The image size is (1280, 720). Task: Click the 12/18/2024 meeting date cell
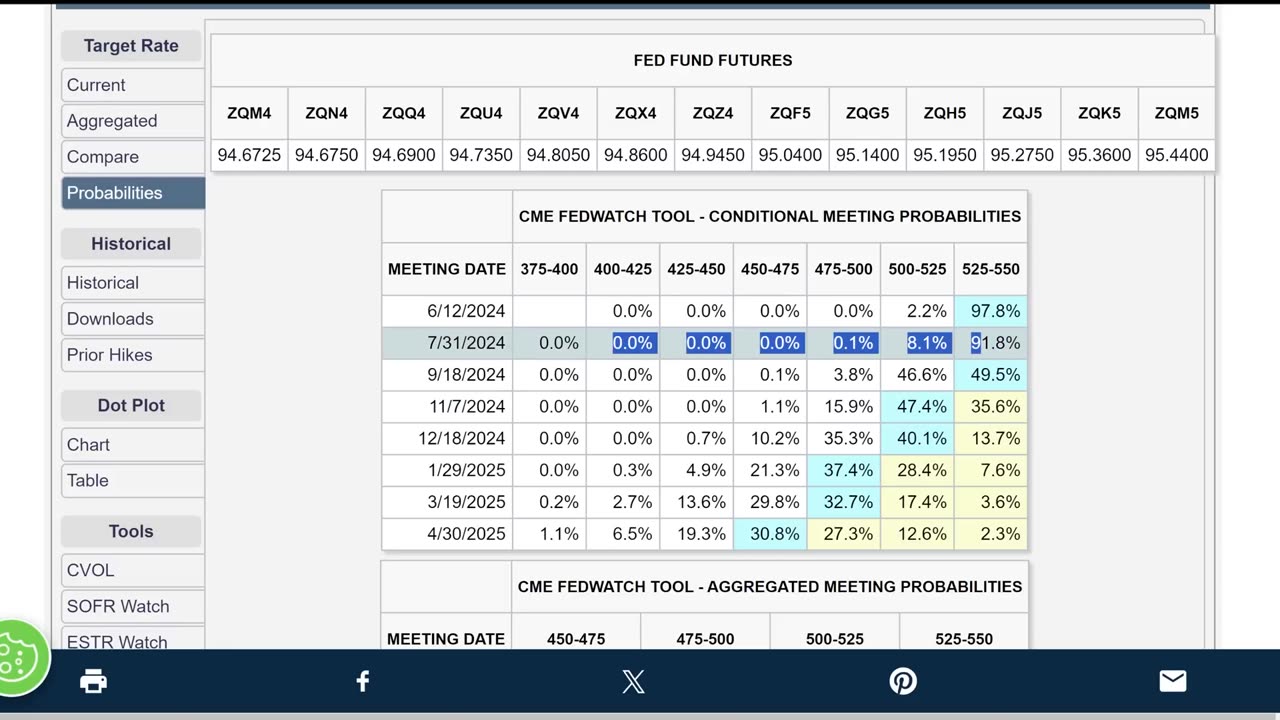point(447,439)
